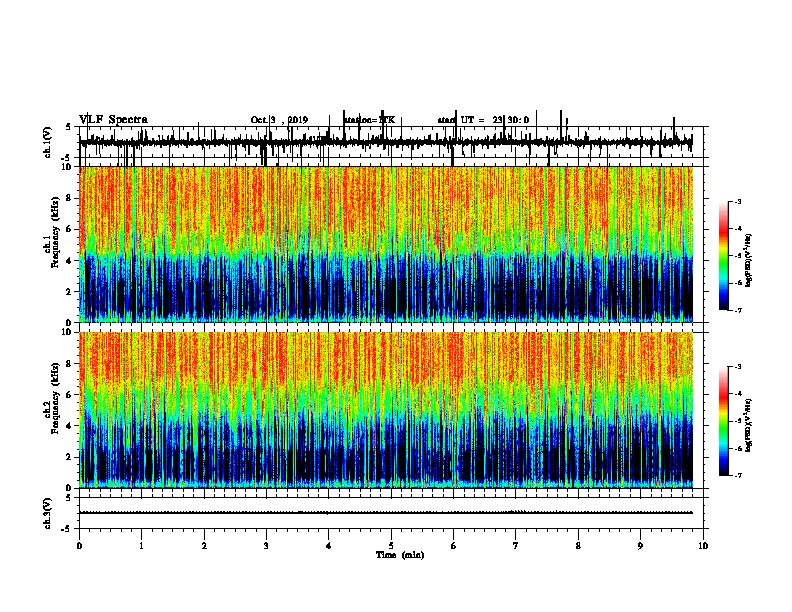Click the ch.2 frequency tick label "2"
The width and height of the screenshot is (792, 612).
point(69,457)
